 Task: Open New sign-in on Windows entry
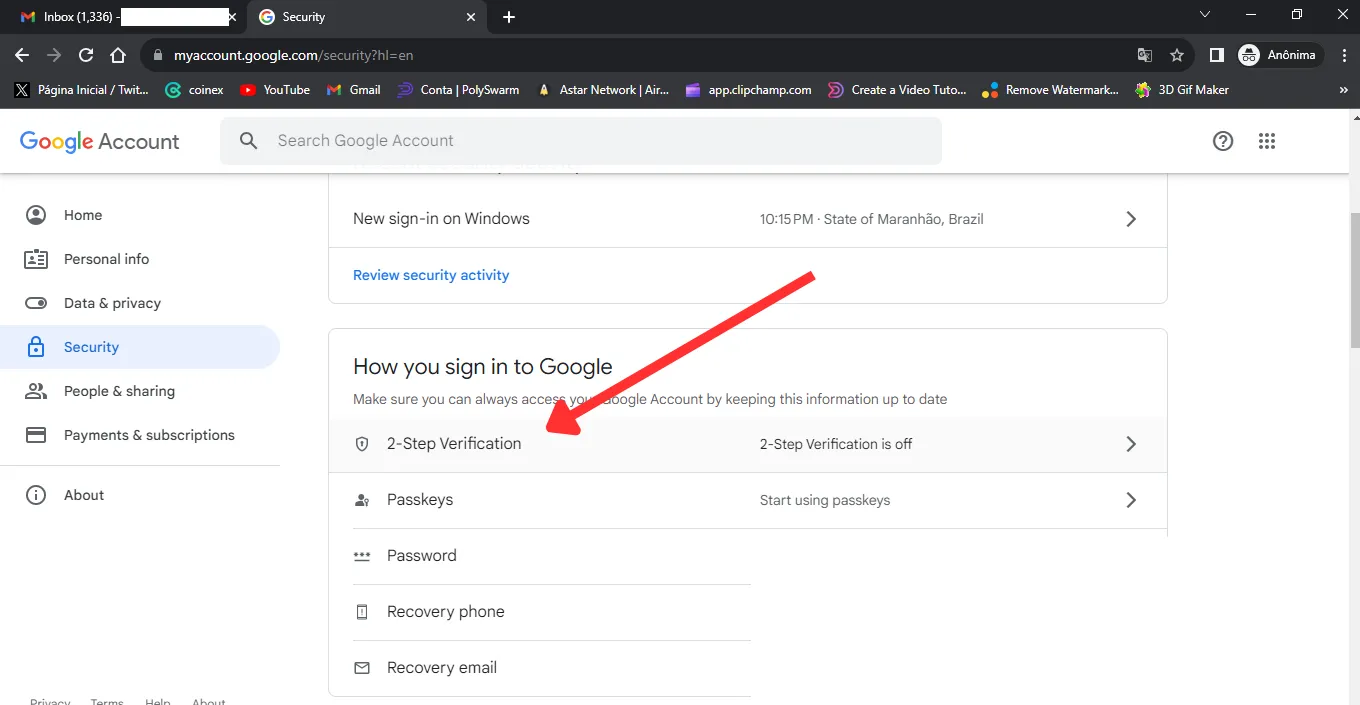point(748,219)
